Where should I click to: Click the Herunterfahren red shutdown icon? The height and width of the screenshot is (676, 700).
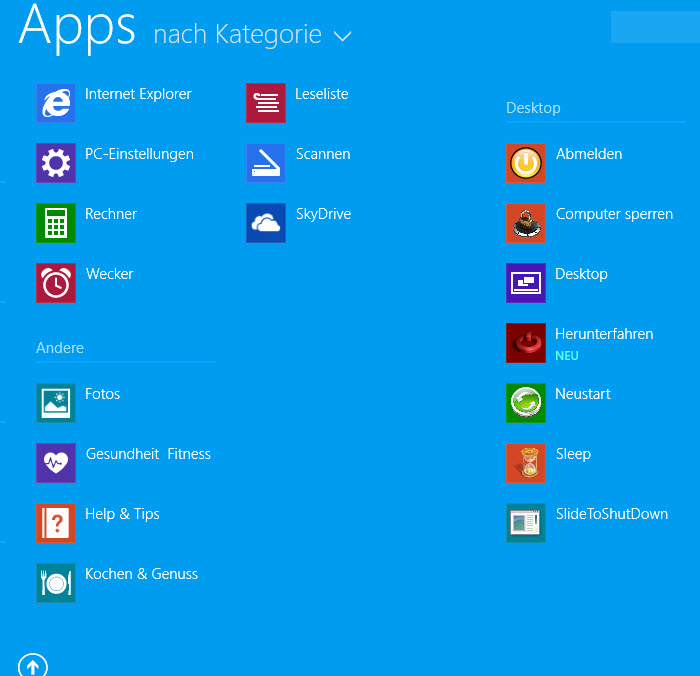(x=526, y=343)
